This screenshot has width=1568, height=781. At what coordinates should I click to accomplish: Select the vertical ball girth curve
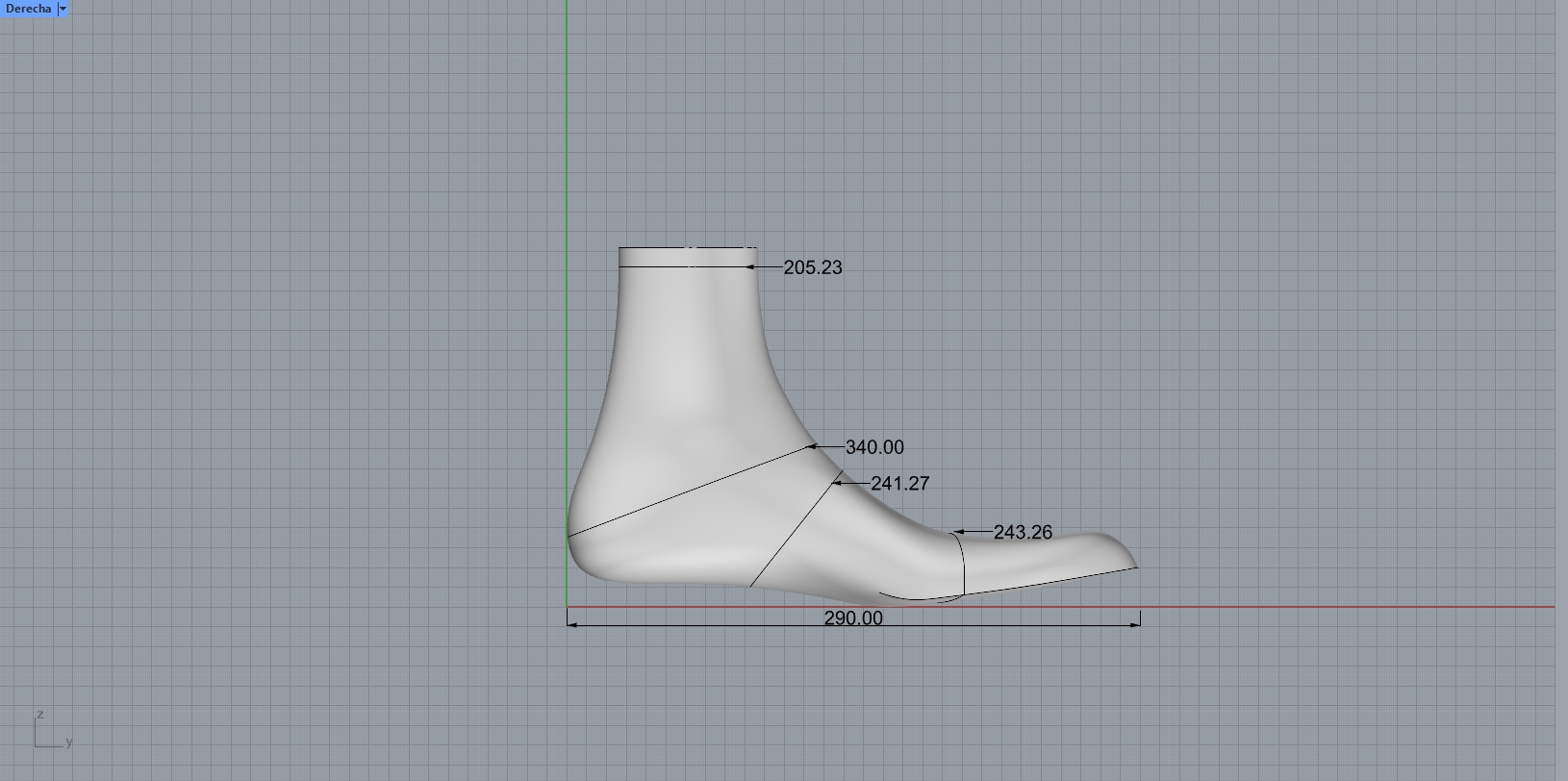tap(963, 567)
